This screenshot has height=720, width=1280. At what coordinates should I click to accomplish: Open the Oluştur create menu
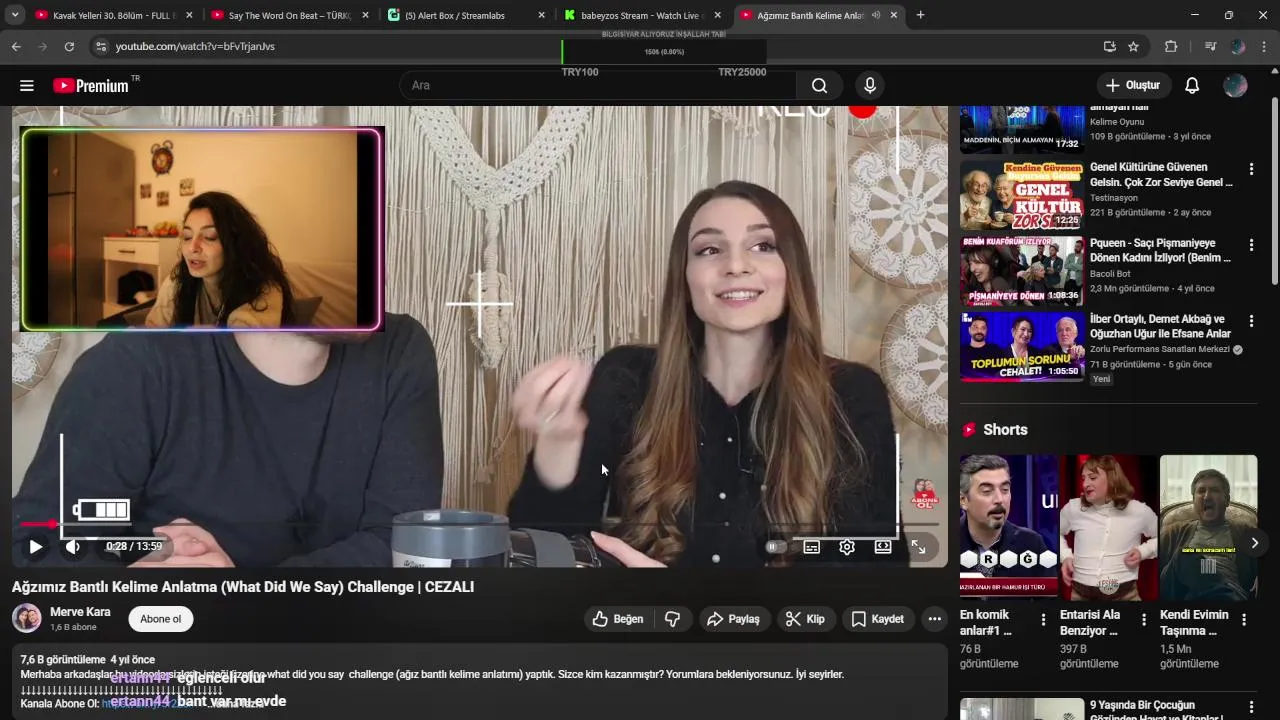[x=1134, y=86]
